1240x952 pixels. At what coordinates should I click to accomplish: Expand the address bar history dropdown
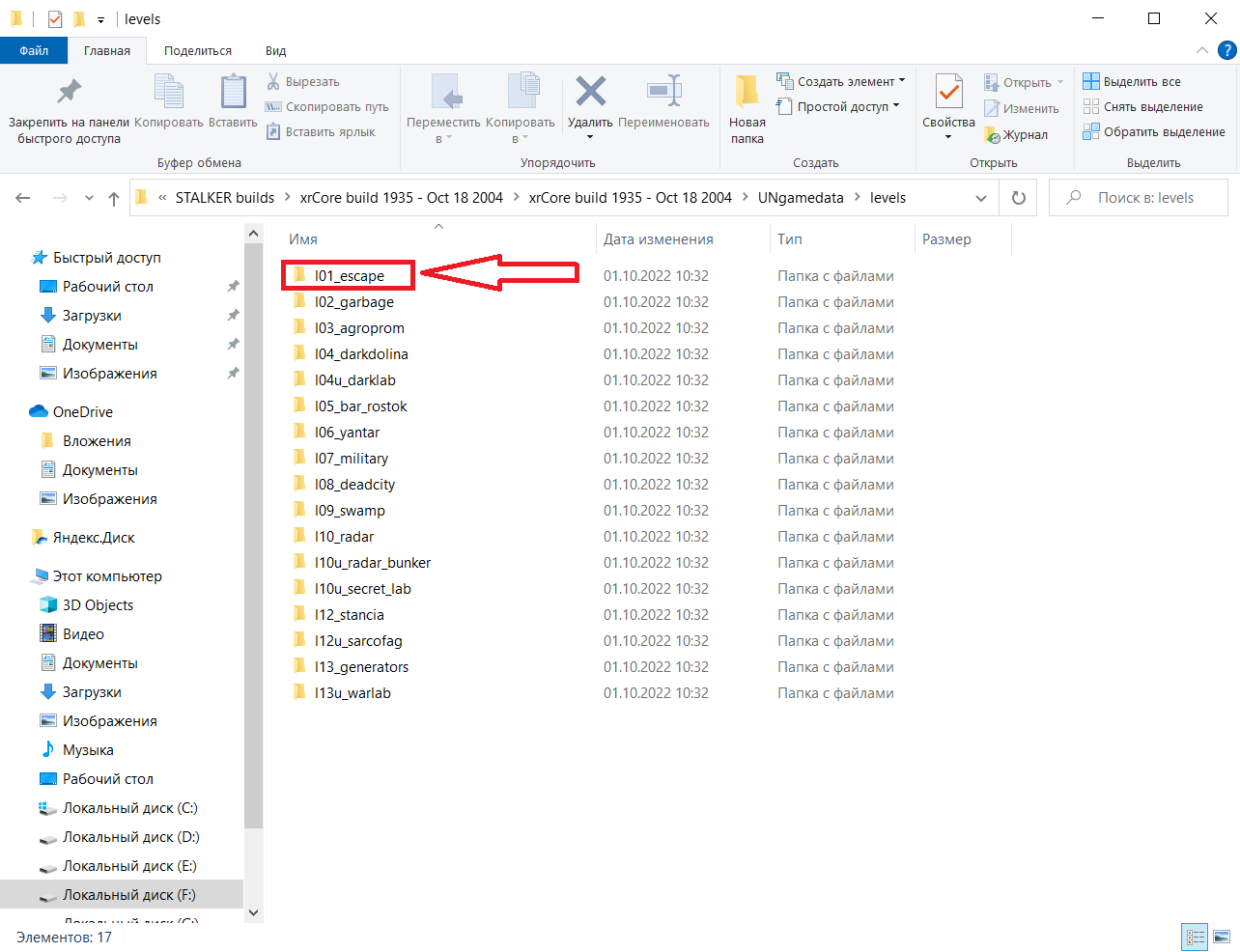point(981,198)
